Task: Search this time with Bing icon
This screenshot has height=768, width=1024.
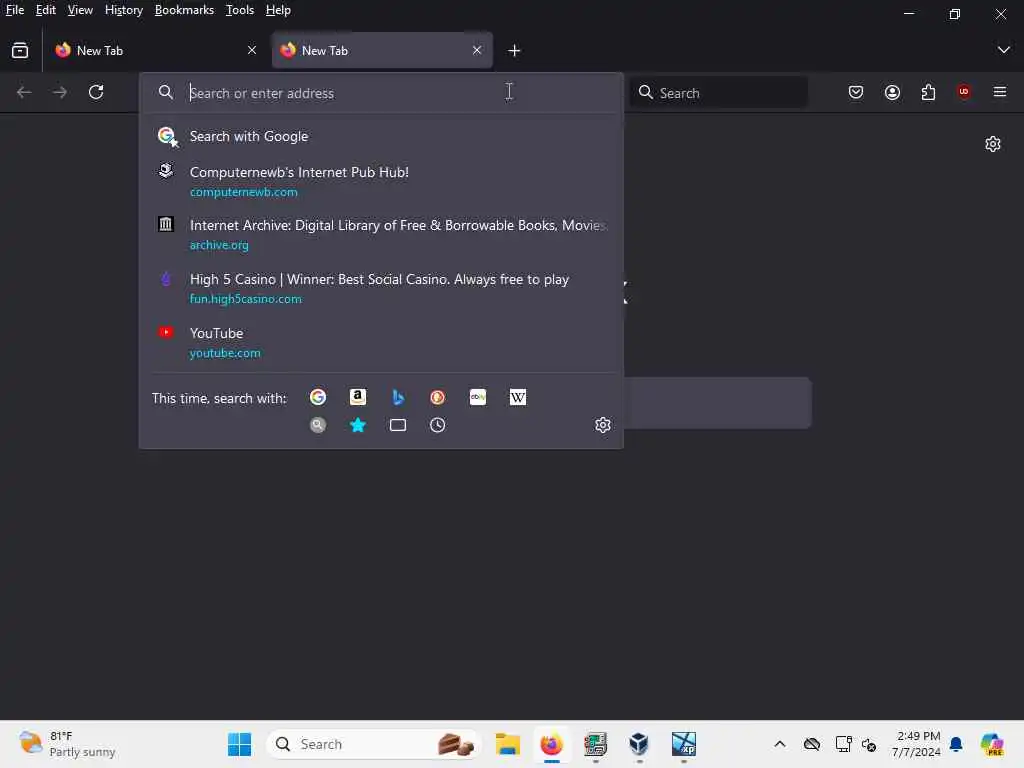Action: point(398,397)
